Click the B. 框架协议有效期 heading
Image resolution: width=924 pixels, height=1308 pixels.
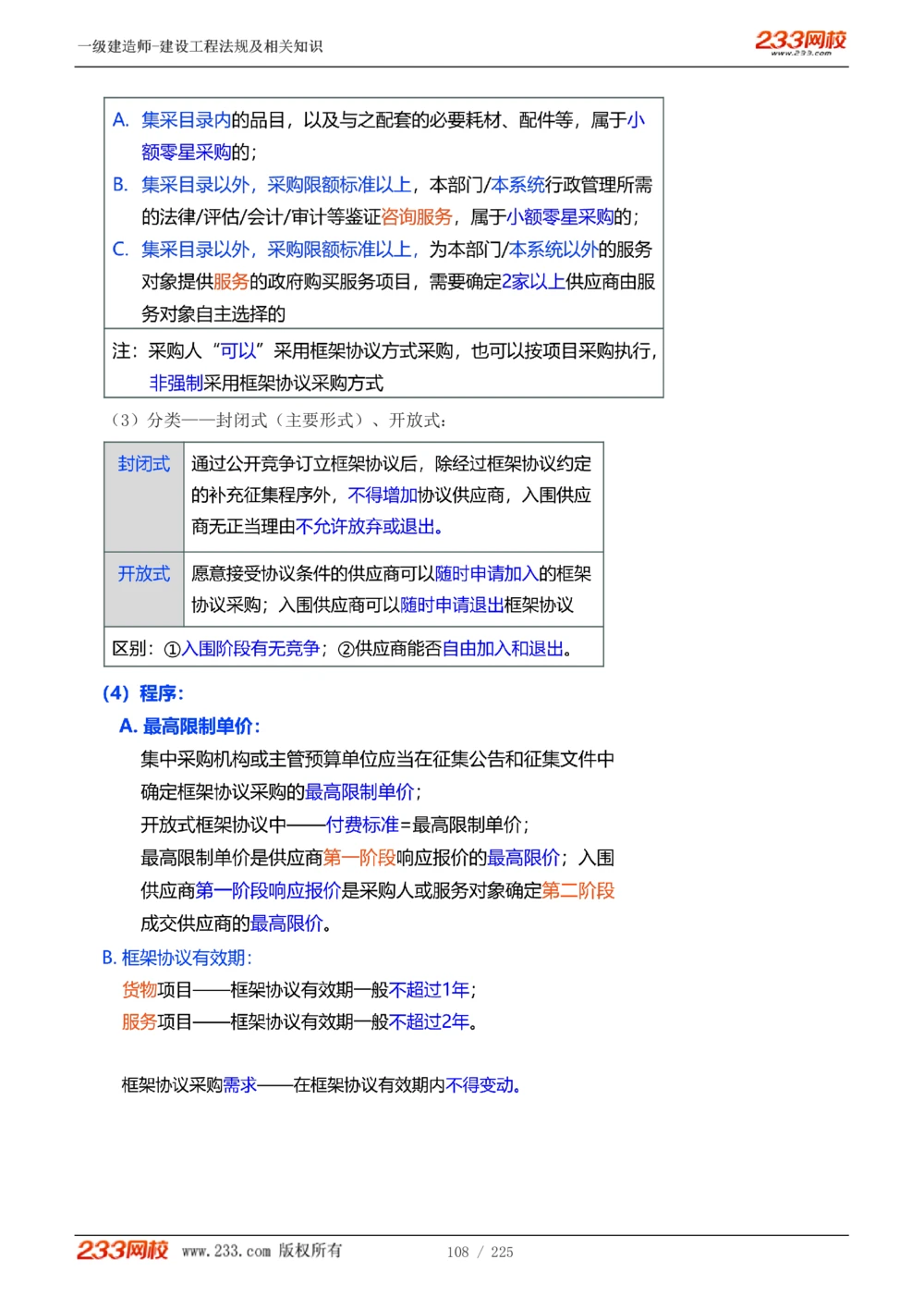click(x=179, y=958)
